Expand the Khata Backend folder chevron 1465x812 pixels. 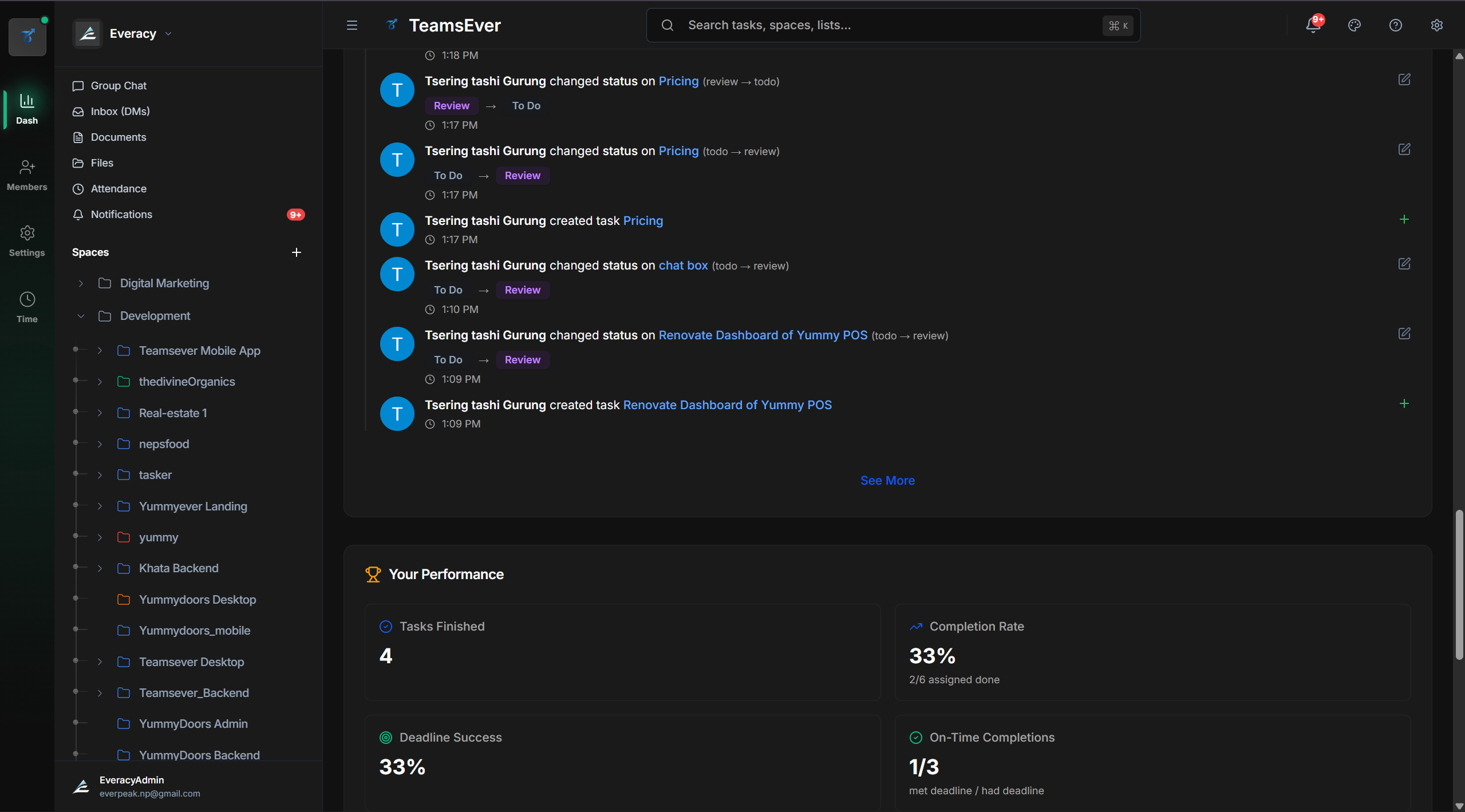pyautogui.click(x=100, y=568)
